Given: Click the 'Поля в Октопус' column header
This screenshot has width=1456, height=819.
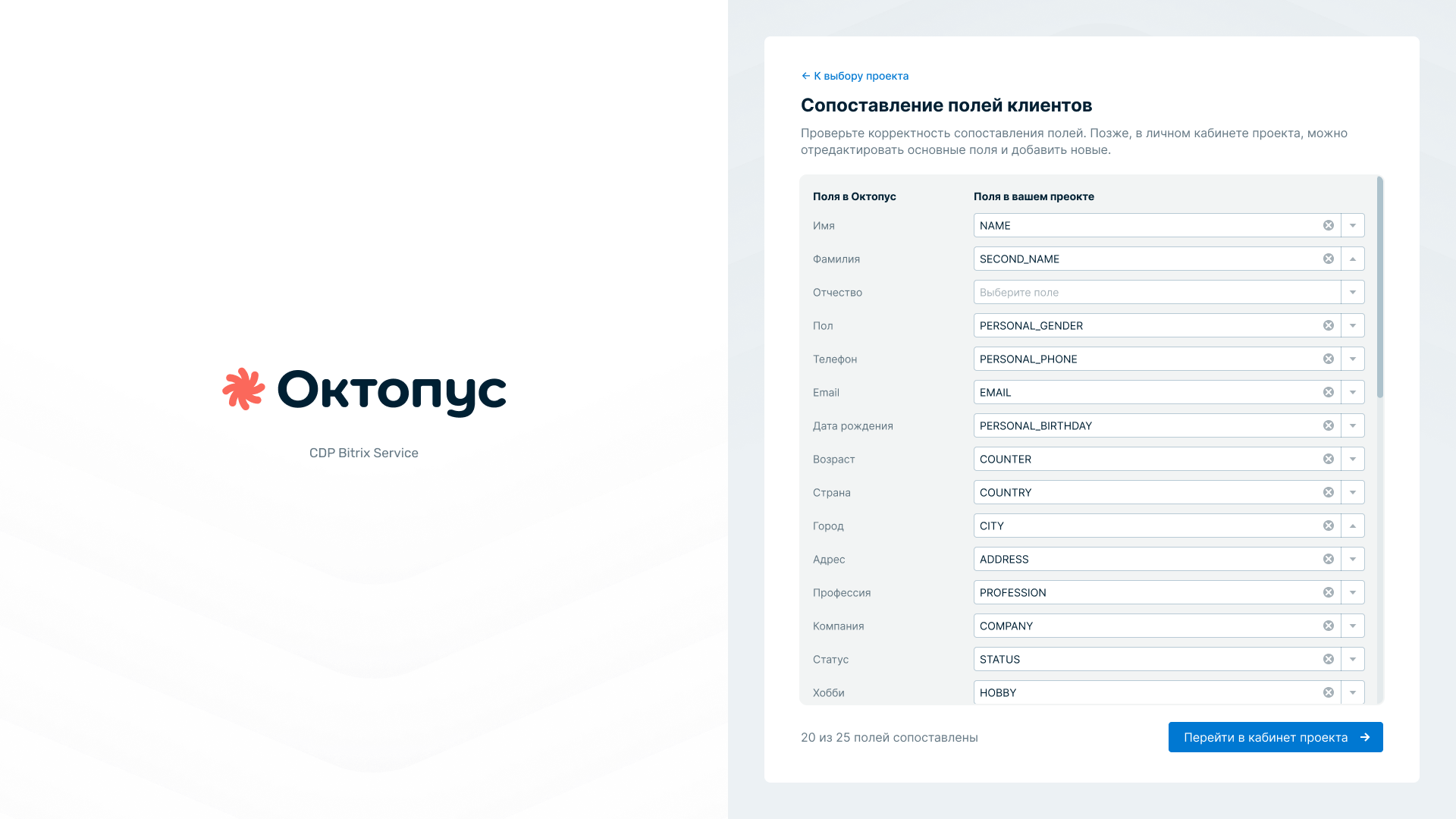Looking at the screenshot, I should [855, 196].
